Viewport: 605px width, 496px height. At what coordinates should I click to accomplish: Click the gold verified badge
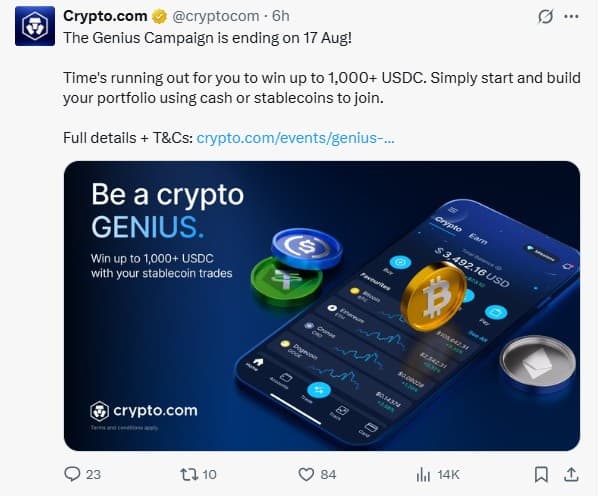click(x=159, y=18)
